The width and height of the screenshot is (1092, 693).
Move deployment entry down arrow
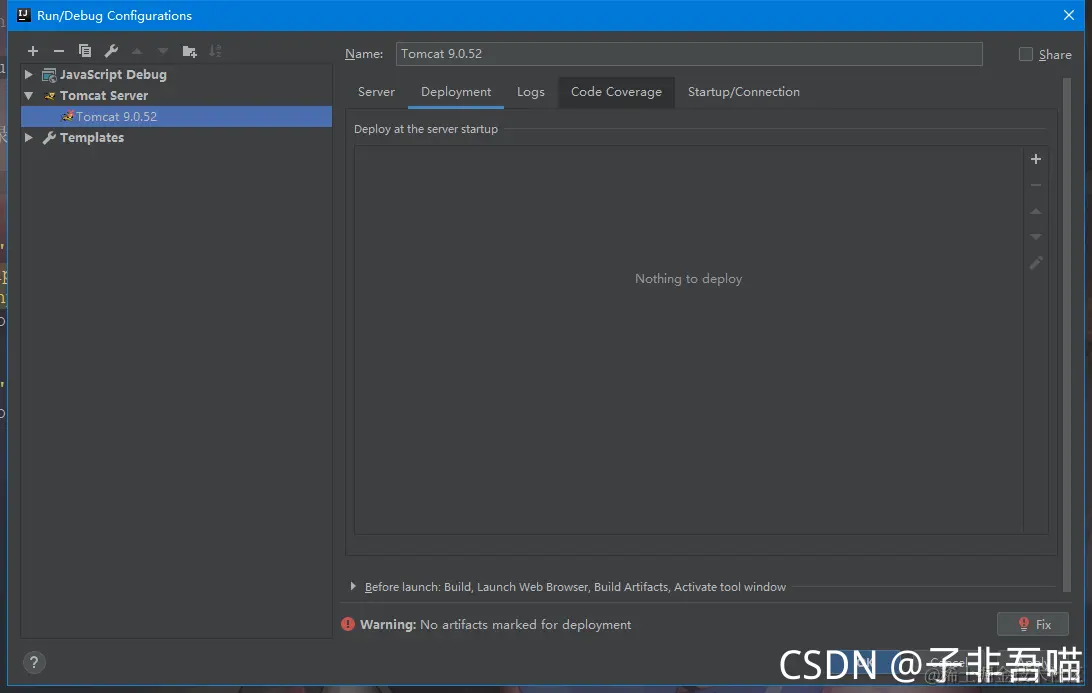pos(1036,237)
